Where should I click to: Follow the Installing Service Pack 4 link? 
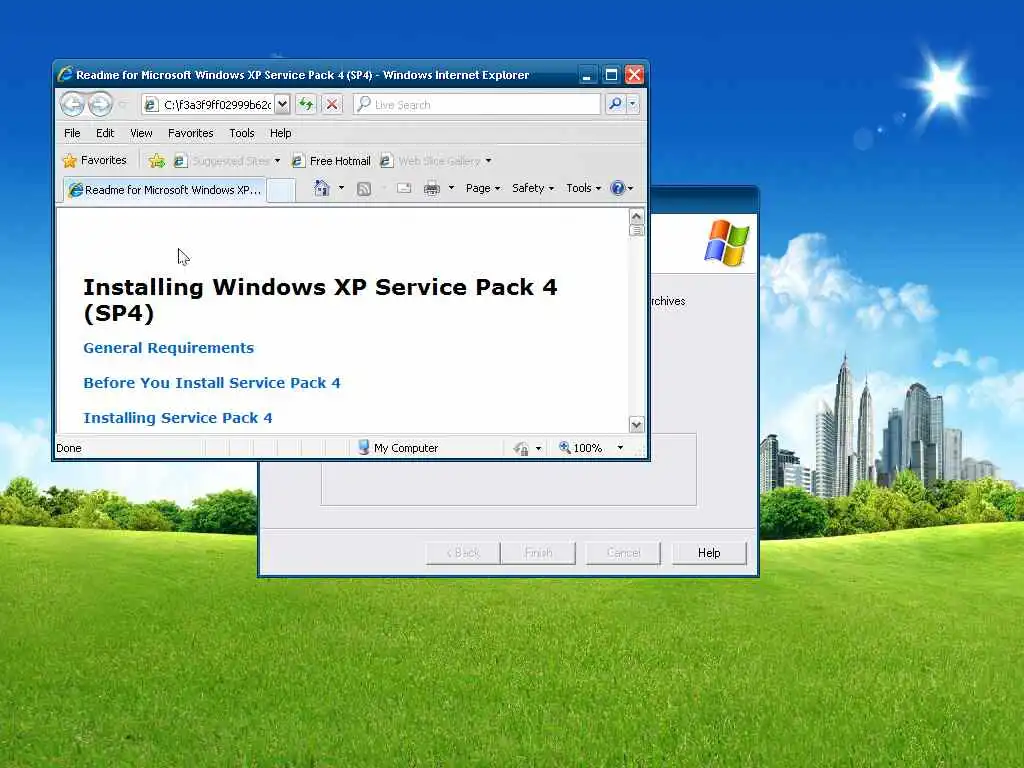178,418
